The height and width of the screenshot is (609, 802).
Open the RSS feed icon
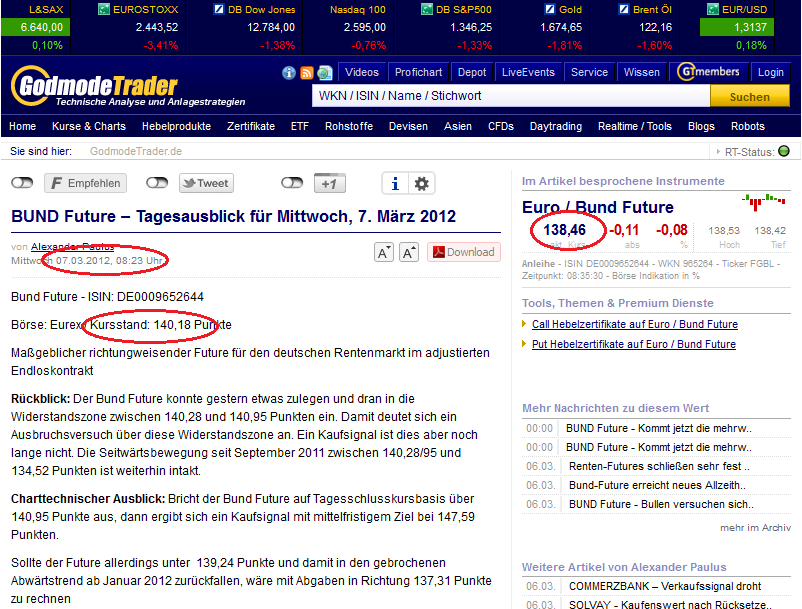[x=306, y=72]
